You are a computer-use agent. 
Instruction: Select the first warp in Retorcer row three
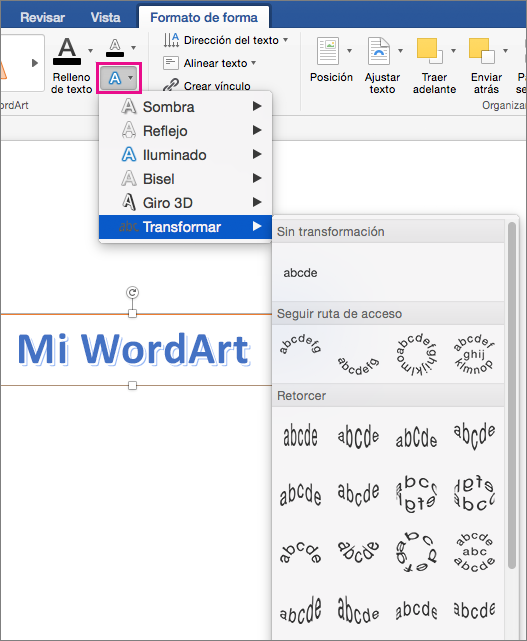(301, 552)
